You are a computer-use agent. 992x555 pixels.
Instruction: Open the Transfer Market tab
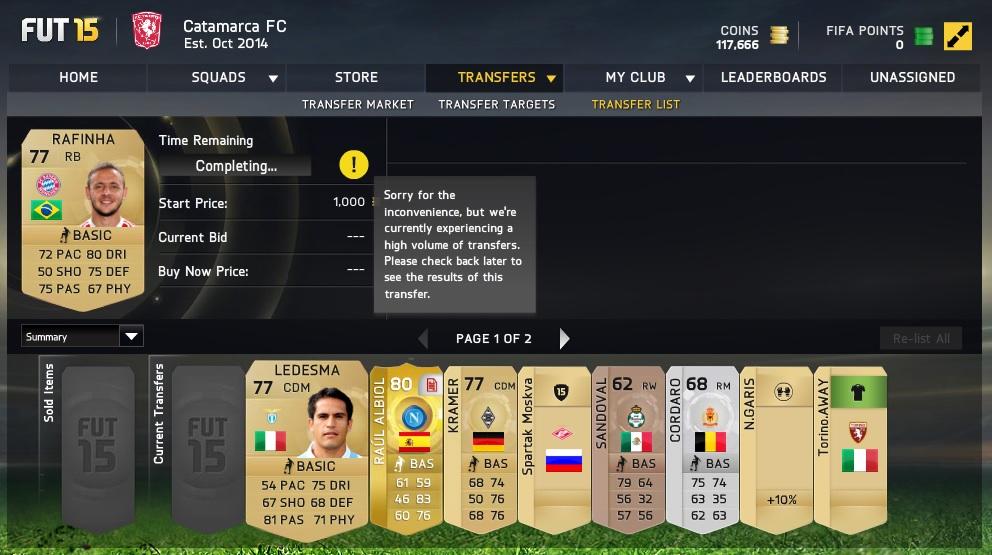[357, 104]
